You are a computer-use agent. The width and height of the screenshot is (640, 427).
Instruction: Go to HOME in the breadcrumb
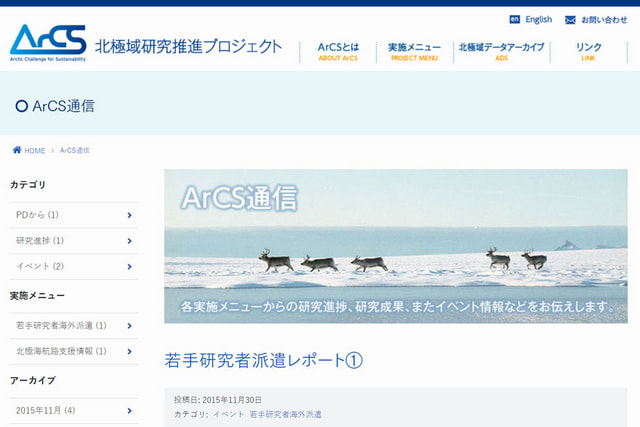pos(35,151)
